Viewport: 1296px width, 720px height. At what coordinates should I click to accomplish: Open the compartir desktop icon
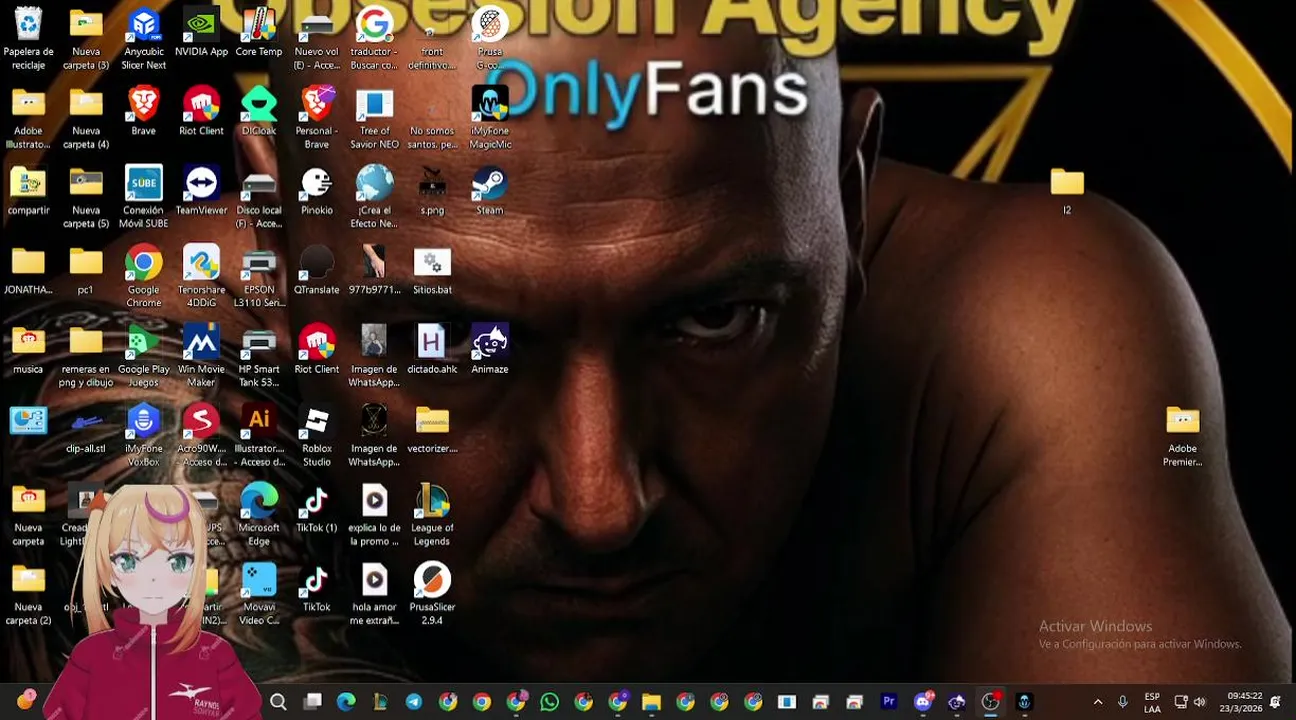coord(28,191)
